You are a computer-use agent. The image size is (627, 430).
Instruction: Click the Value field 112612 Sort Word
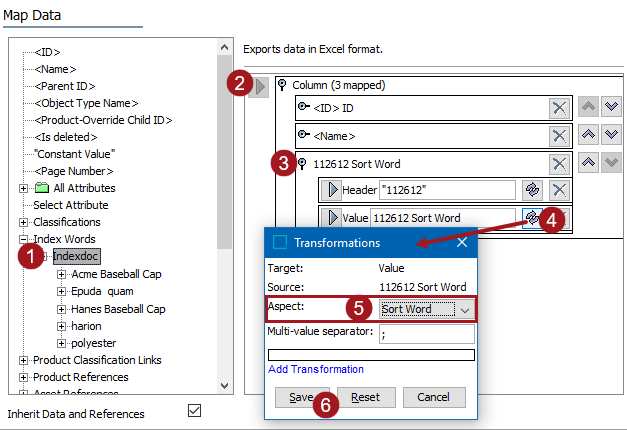[443, 218]
